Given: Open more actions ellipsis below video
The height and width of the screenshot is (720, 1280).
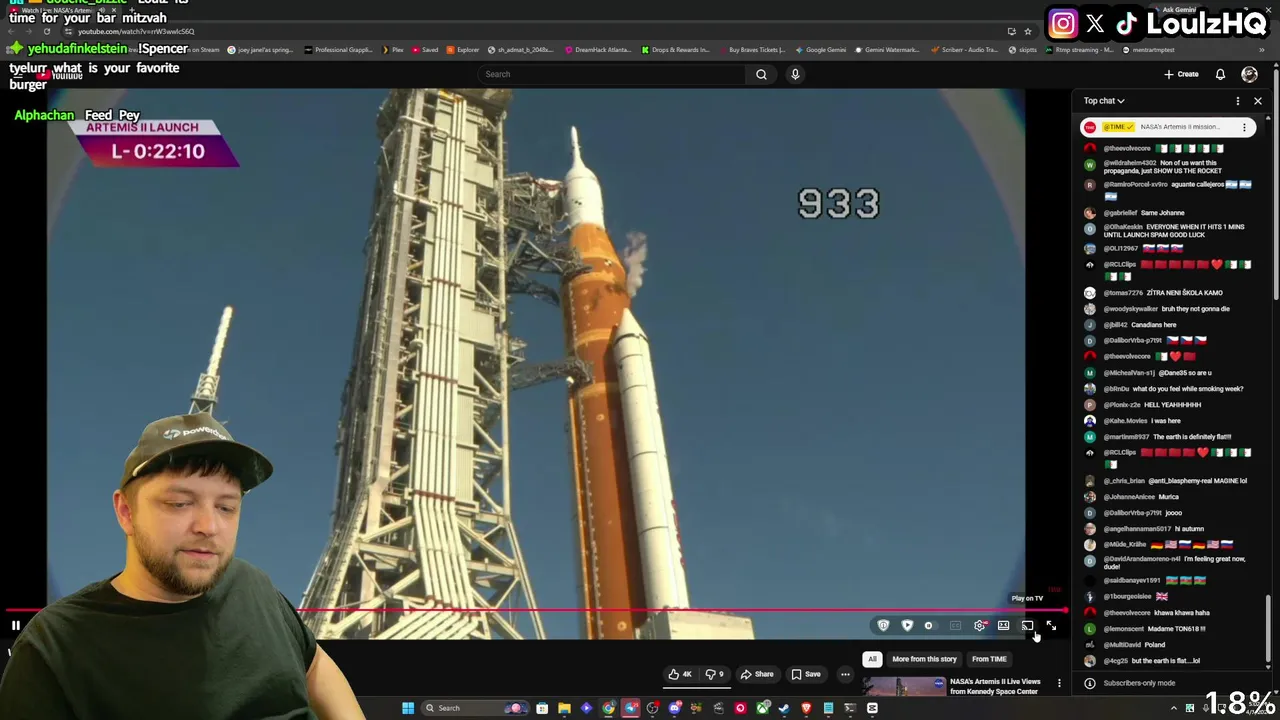Looking at the screenshot, I should [845, 674].
